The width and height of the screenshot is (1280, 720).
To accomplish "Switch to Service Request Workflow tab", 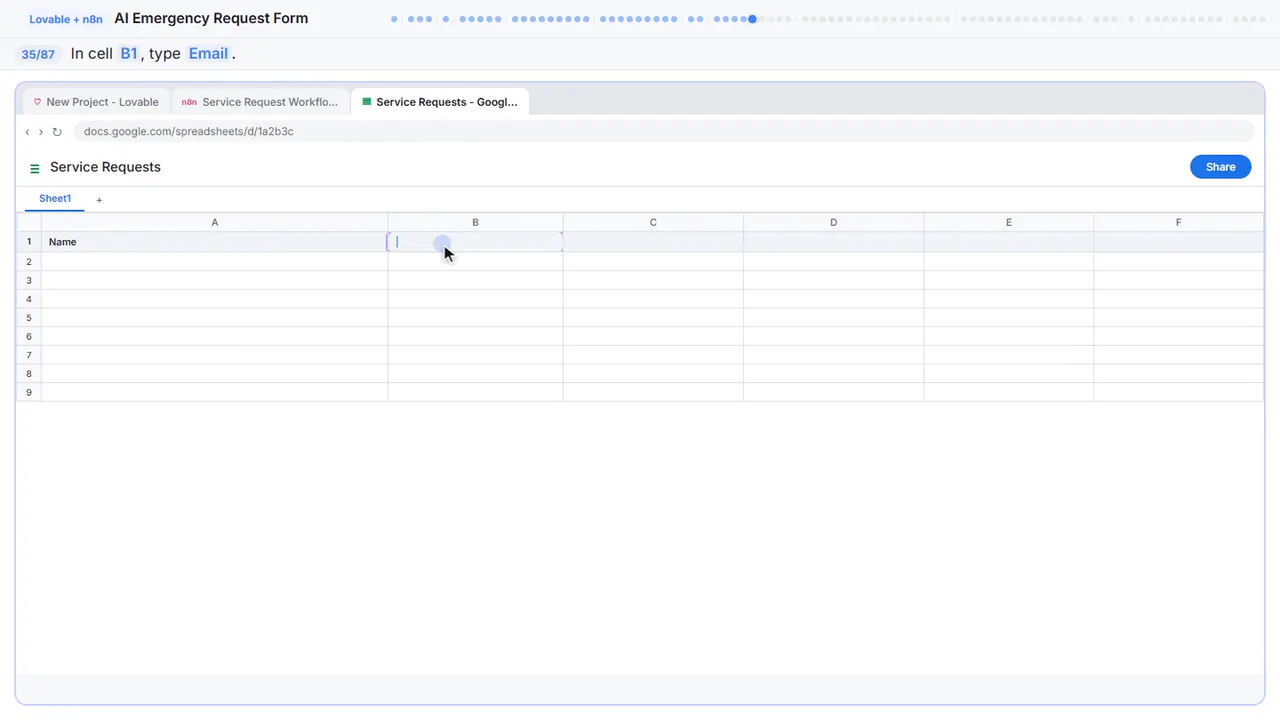I will 260,102.
